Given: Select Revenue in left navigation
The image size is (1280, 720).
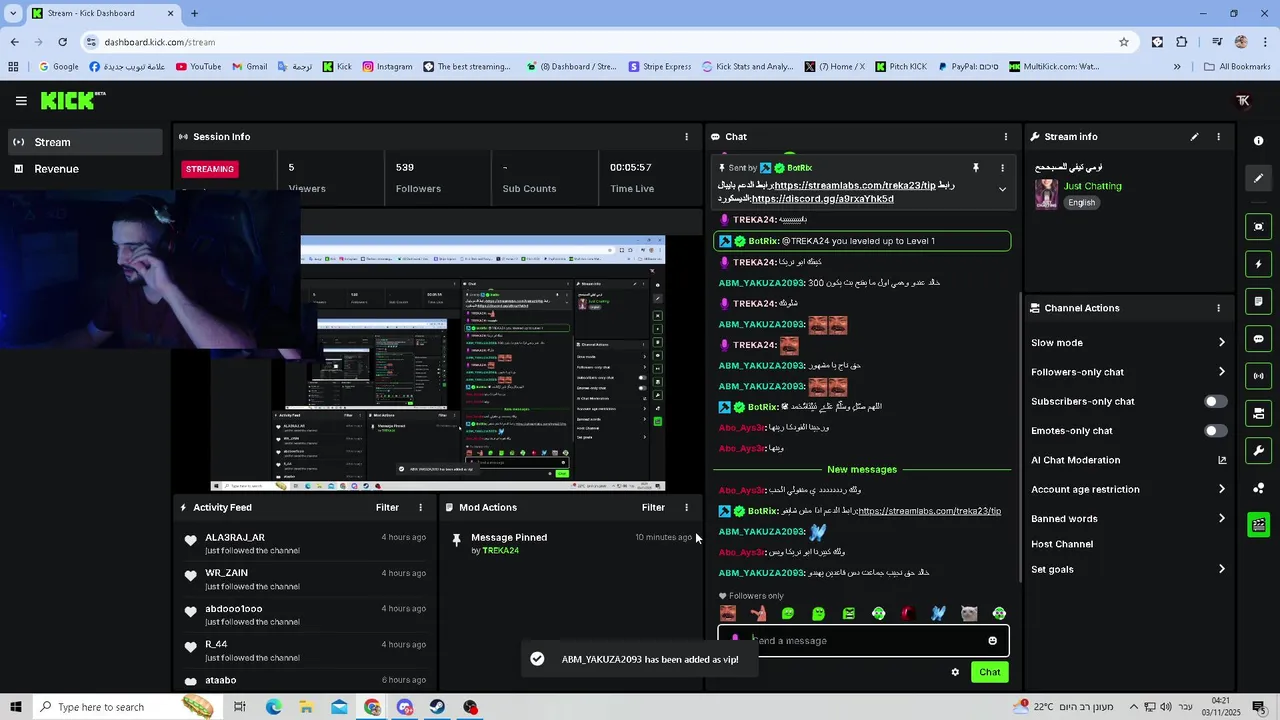Looking at the screenshot, I should pos(85,169).
